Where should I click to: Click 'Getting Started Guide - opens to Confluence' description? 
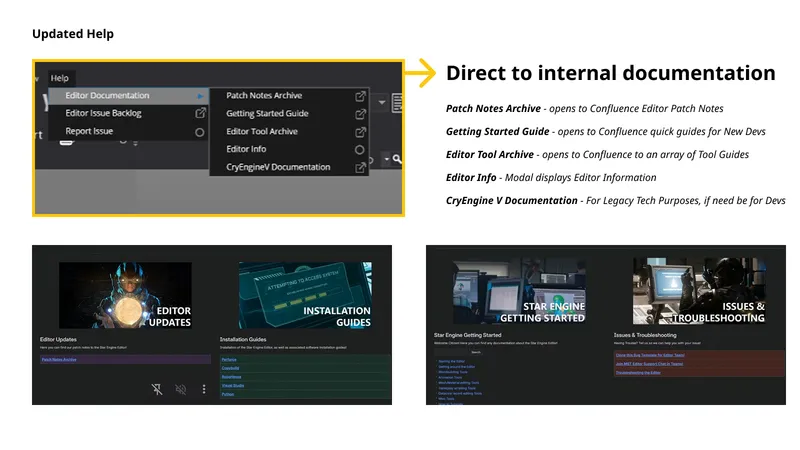pos(606,132)
